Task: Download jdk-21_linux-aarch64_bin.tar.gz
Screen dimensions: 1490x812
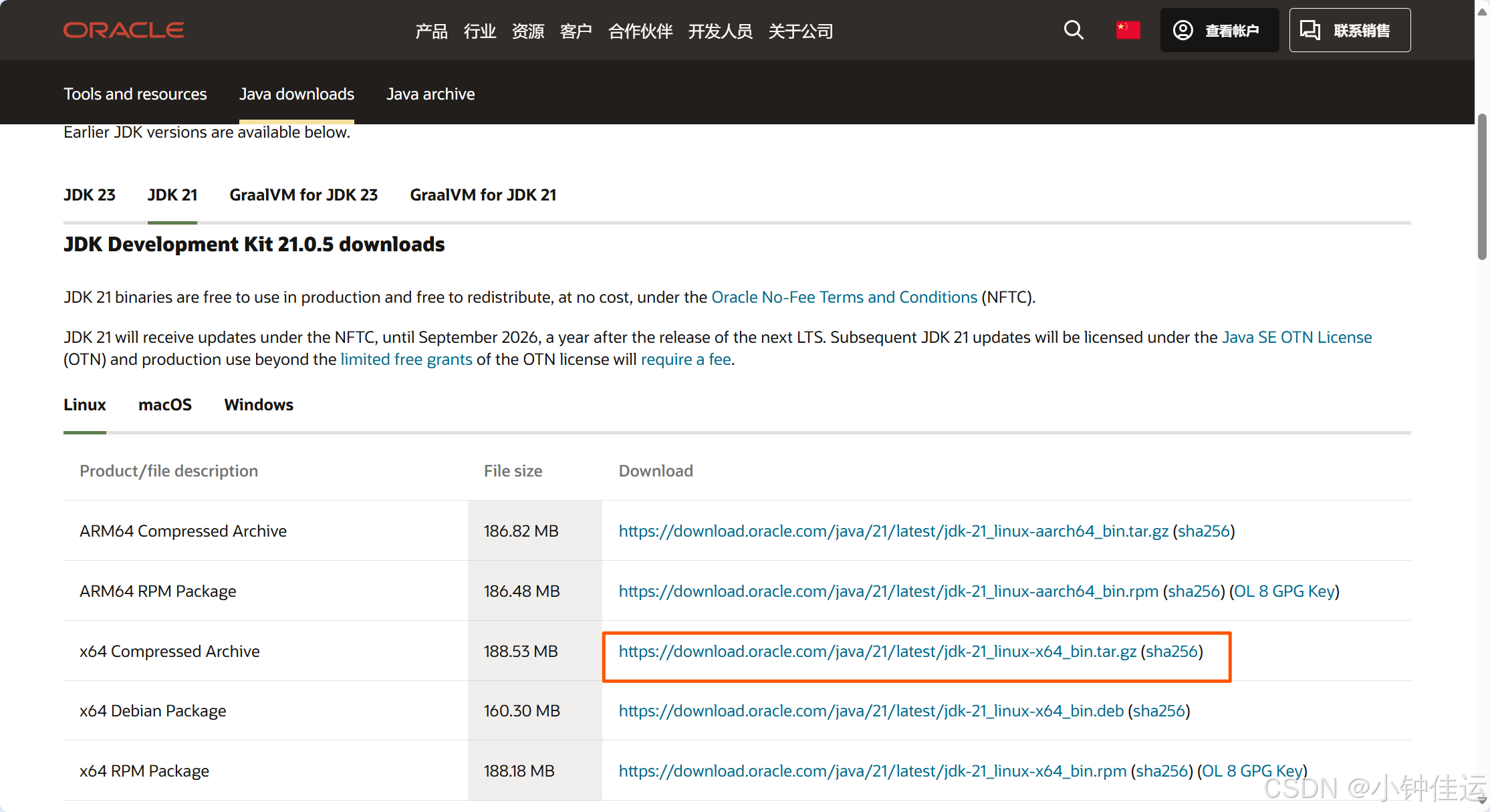Action: click(893, 531)
